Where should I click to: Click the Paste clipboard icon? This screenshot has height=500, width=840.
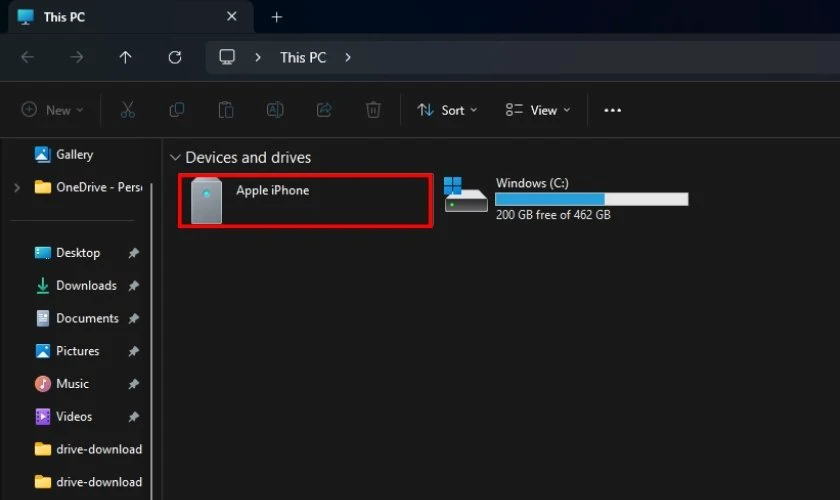[226, 110]
